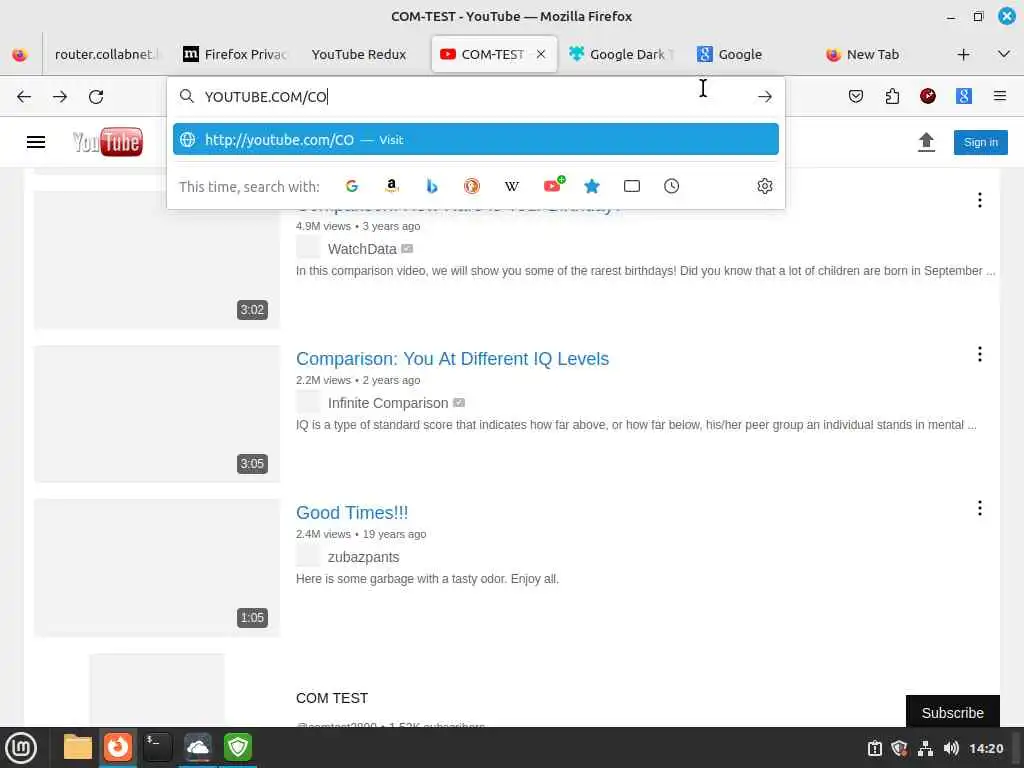
Task: Switch to the Google Dark tab
Action: coord(620,54)
